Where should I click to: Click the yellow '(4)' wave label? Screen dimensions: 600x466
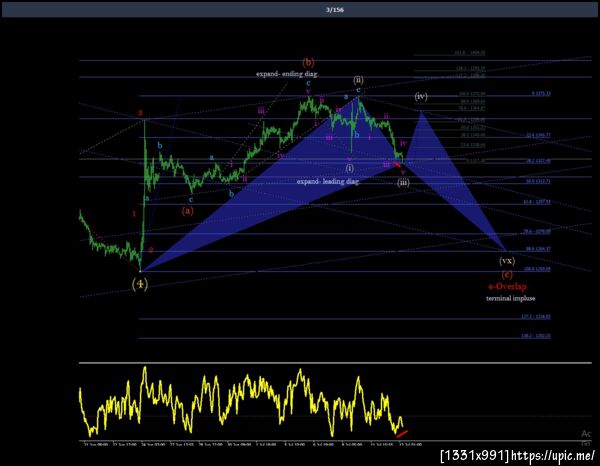pyautogui.click(x=140, y=284)
